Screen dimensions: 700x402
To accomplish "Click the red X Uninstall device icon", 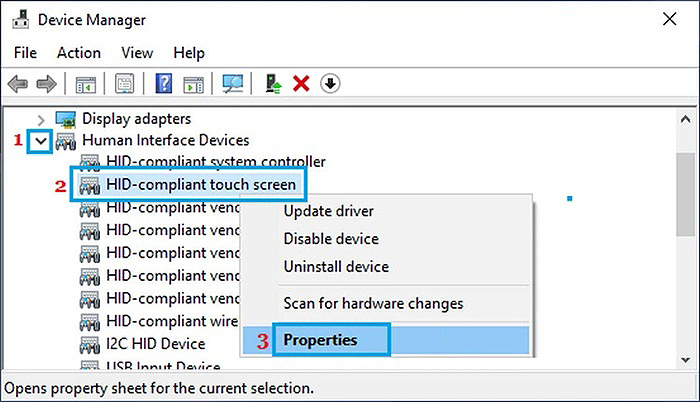I will point(301,84).
